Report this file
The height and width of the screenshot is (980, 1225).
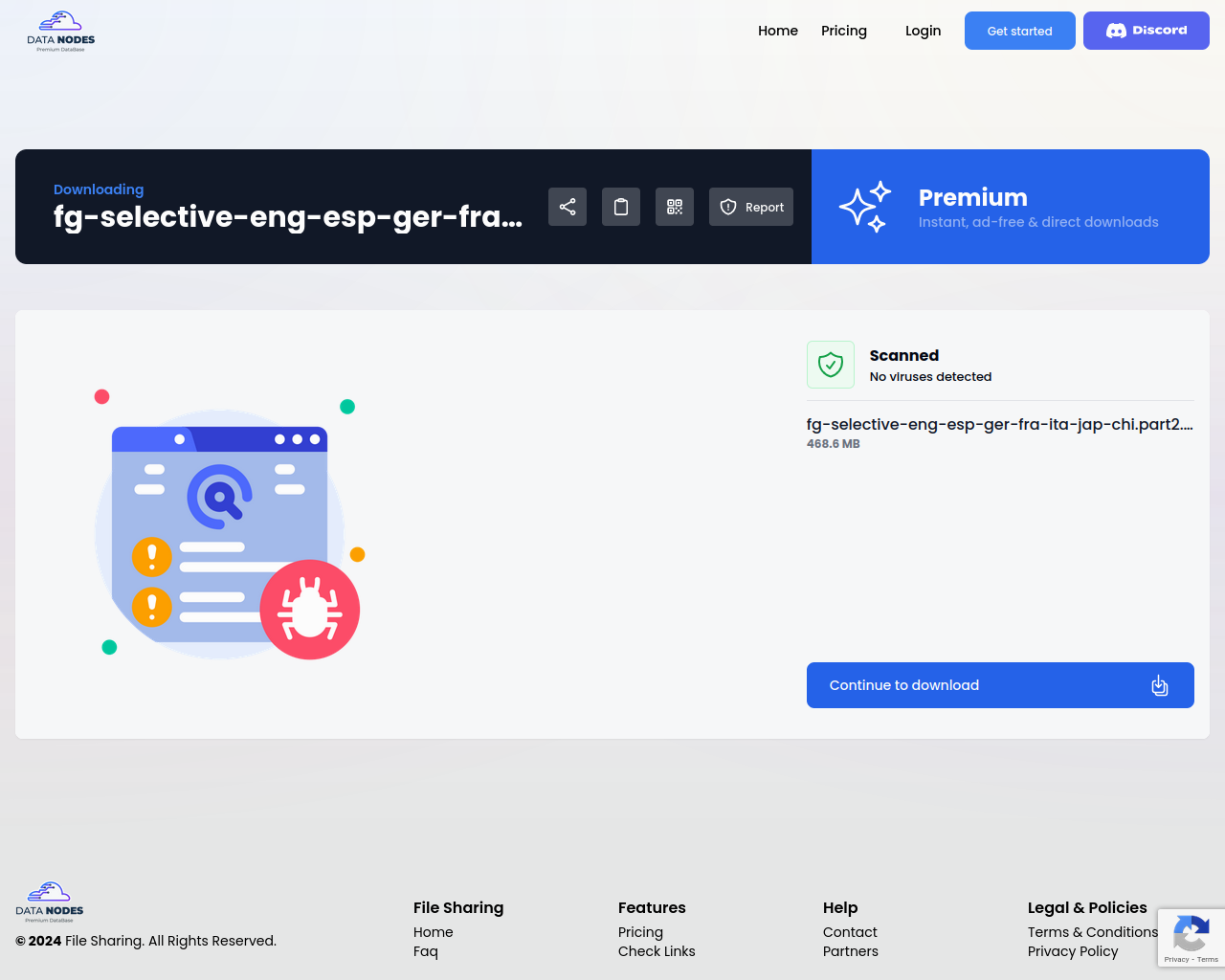(751, 207)
